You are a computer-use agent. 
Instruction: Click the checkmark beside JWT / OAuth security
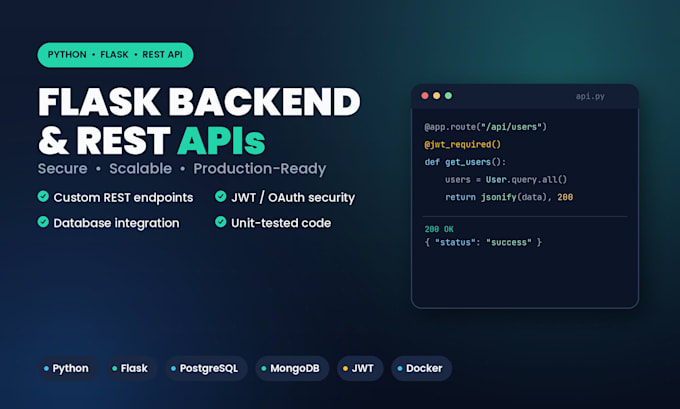pos(221,196)
